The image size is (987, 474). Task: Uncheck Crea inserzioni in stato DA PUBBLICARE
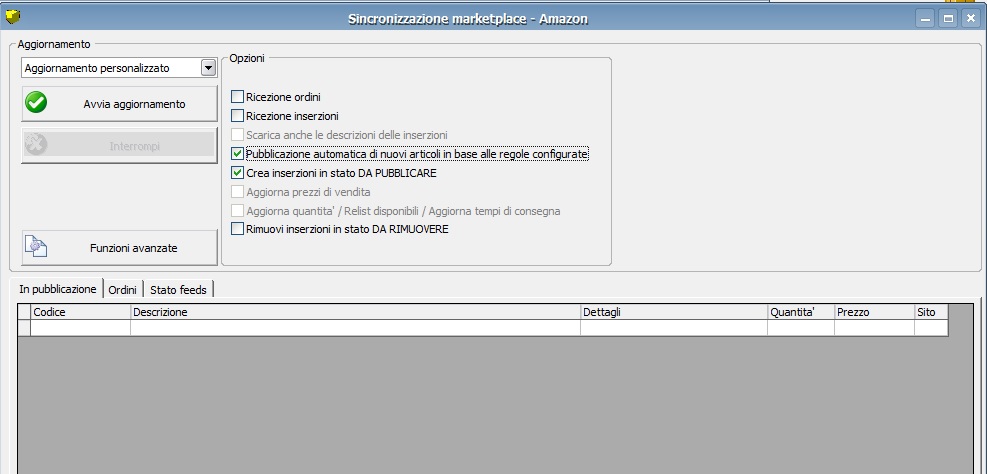point(237,172)
